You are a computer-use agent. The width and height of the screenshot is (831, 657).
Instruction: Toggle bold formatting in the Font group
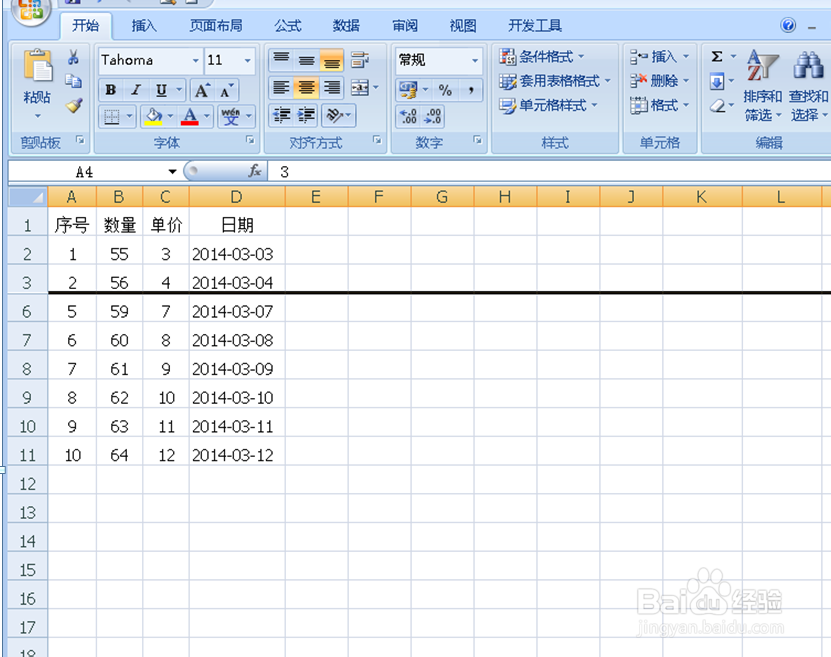pyautogui.click(x=110, y=89)
